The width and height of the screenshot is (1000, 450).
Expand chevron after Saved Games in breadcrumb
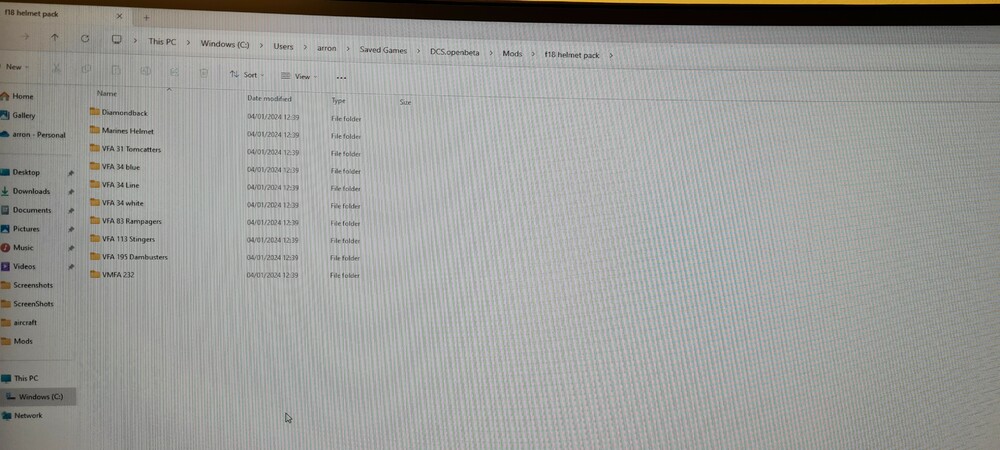(x=418, y=51)
